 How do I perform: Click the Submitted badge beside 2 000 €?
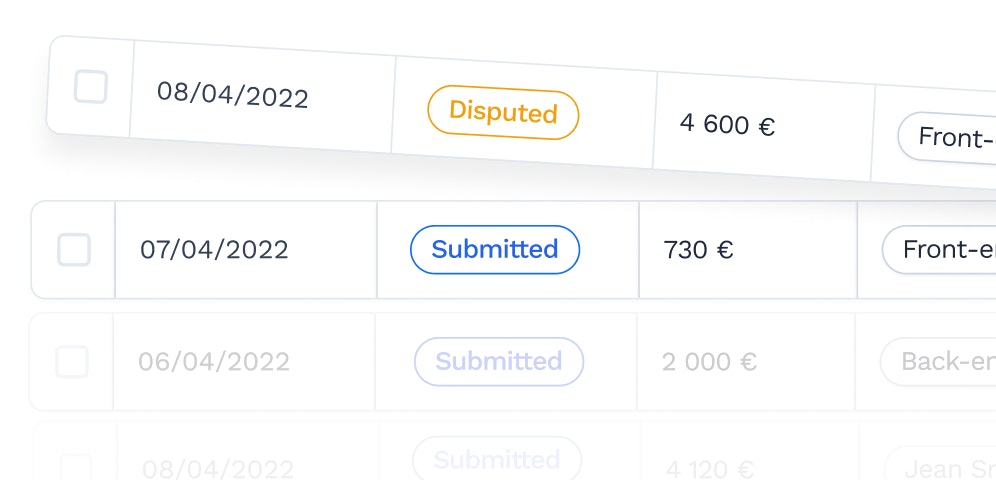pyautogui.click(x=499, y=361)
